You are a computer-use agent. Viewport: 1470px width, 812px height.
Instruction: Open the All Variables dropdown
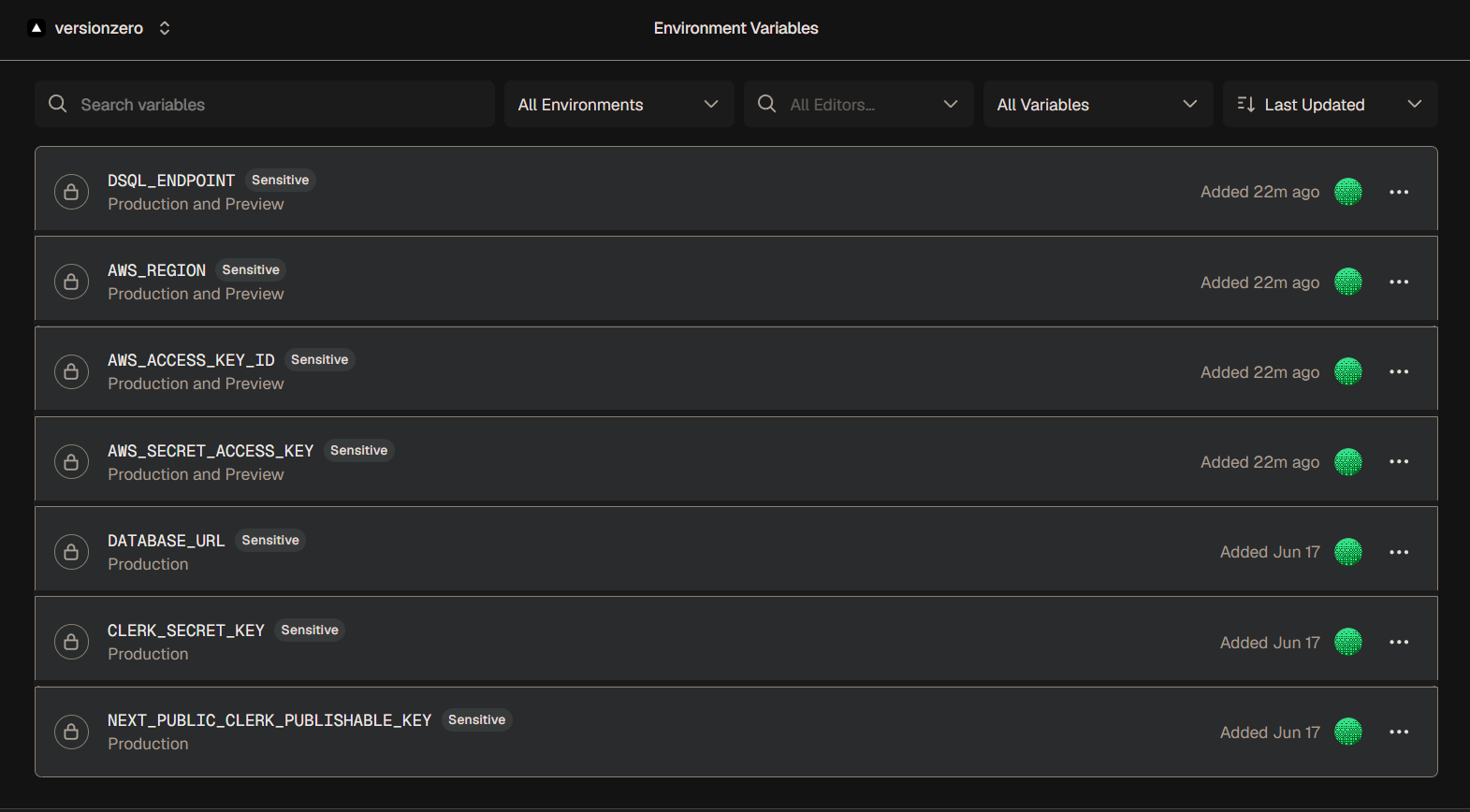1099,104
